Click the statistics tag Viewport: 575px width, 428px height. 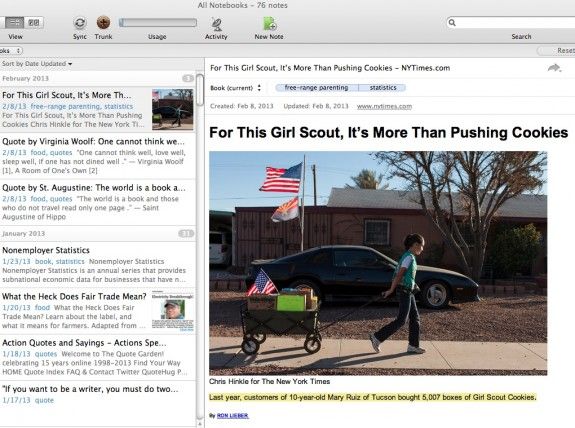(x=382, y=88)
